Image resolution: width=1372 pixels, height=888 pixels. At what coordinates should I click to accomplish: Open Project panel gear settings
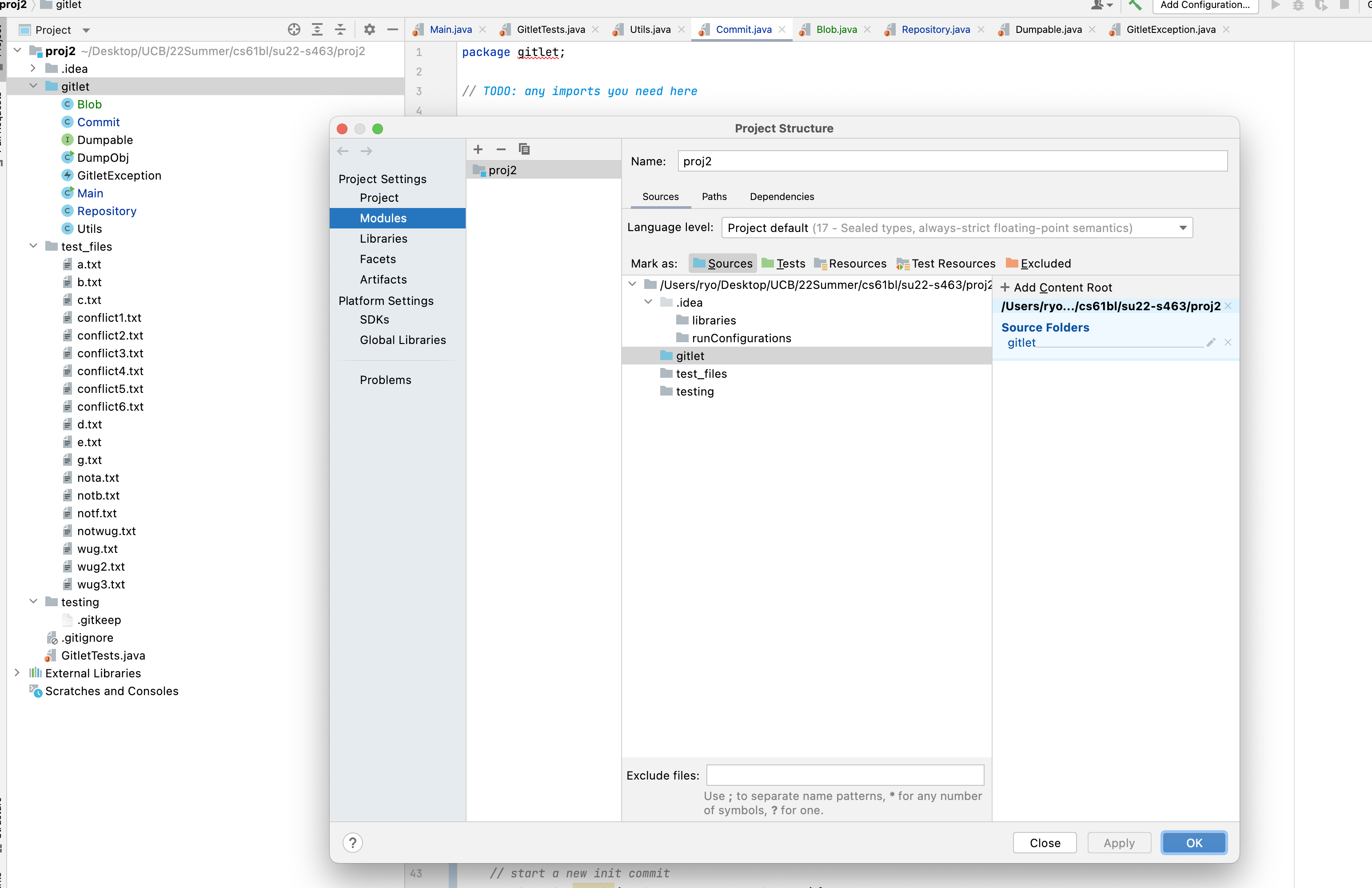coord(370,29)
